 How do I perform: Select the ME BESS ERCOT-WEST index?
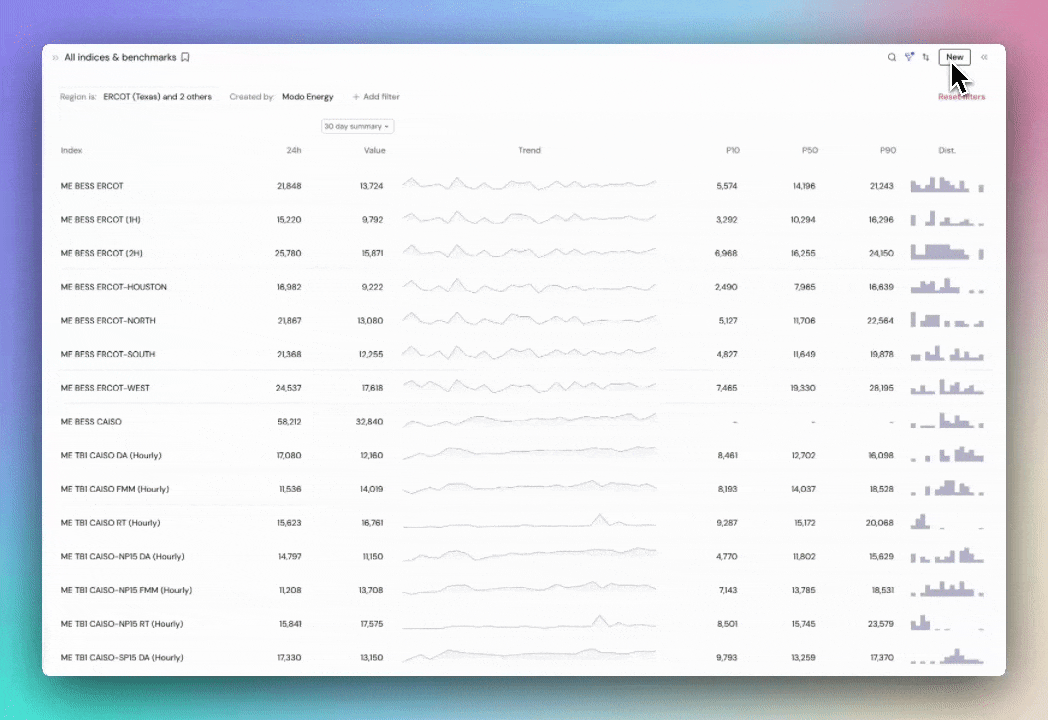click(105, 388)
